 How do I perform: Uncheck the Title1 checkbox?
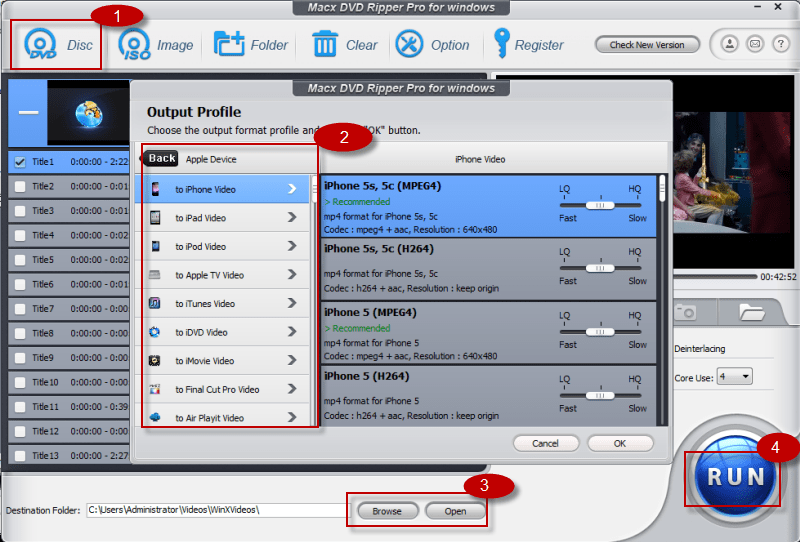[x=20, y=162]
